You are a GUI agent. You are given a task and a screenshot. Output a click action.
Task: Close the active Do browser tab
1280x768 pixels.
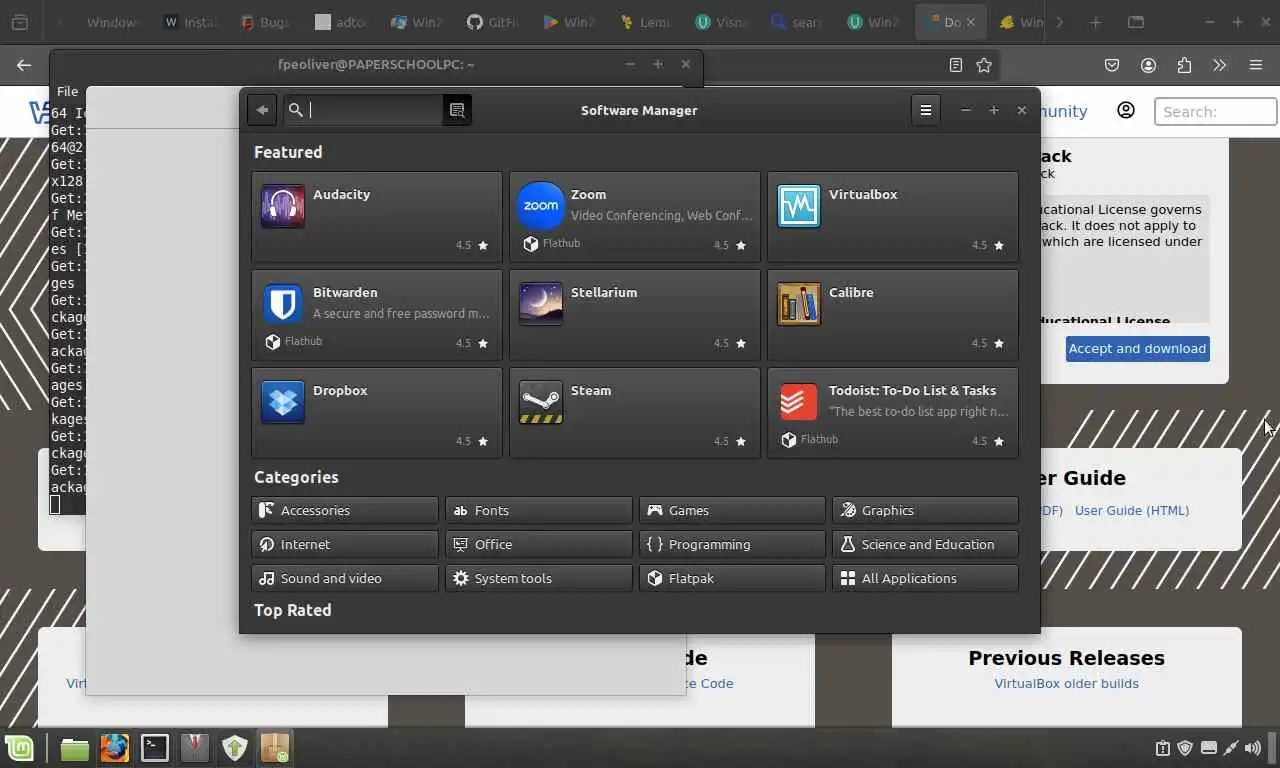pyautogui.click(x=970, y=22)
